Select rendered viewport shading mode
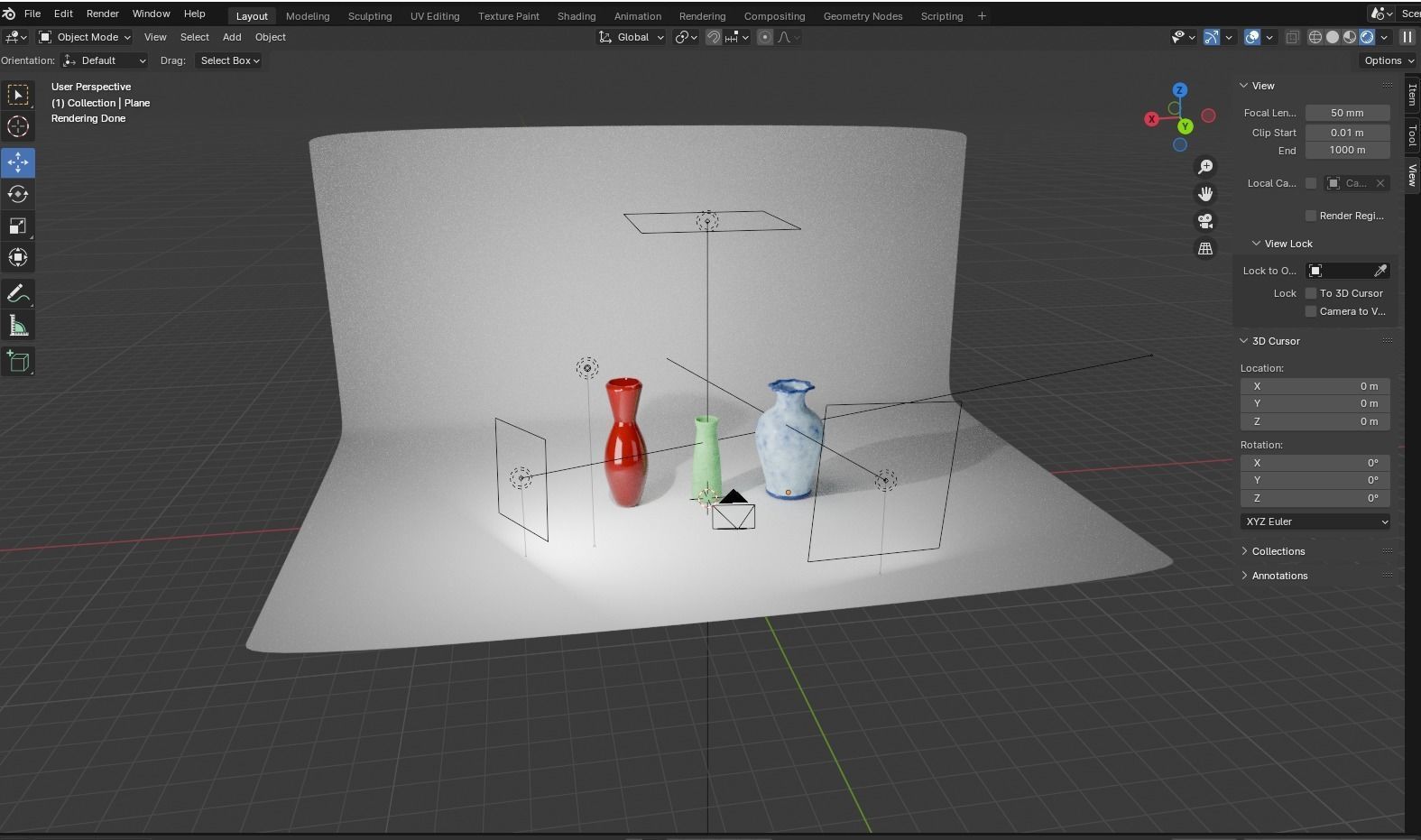Image resolution: width=1421 pixels, height=840 pixels. coord(1367,37)
